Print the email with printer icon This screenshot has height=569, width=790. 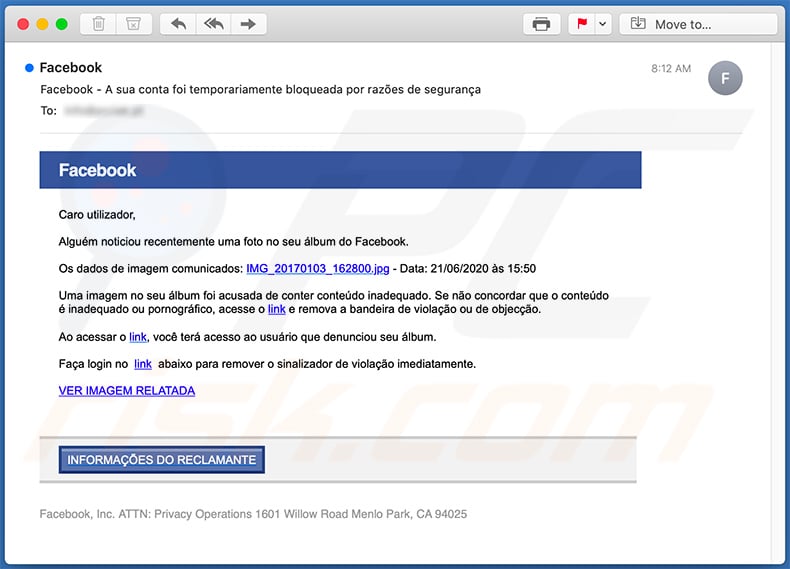tap(542, 24)
